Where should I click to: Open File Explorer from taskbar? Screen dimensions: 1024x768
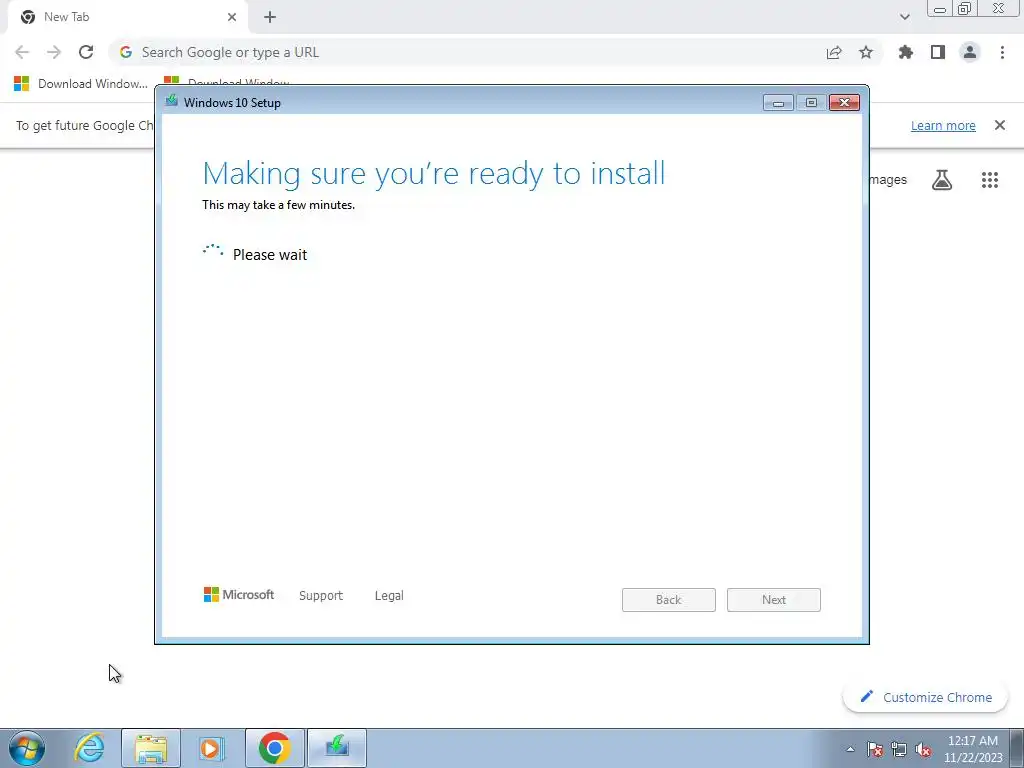pos(151,748)
